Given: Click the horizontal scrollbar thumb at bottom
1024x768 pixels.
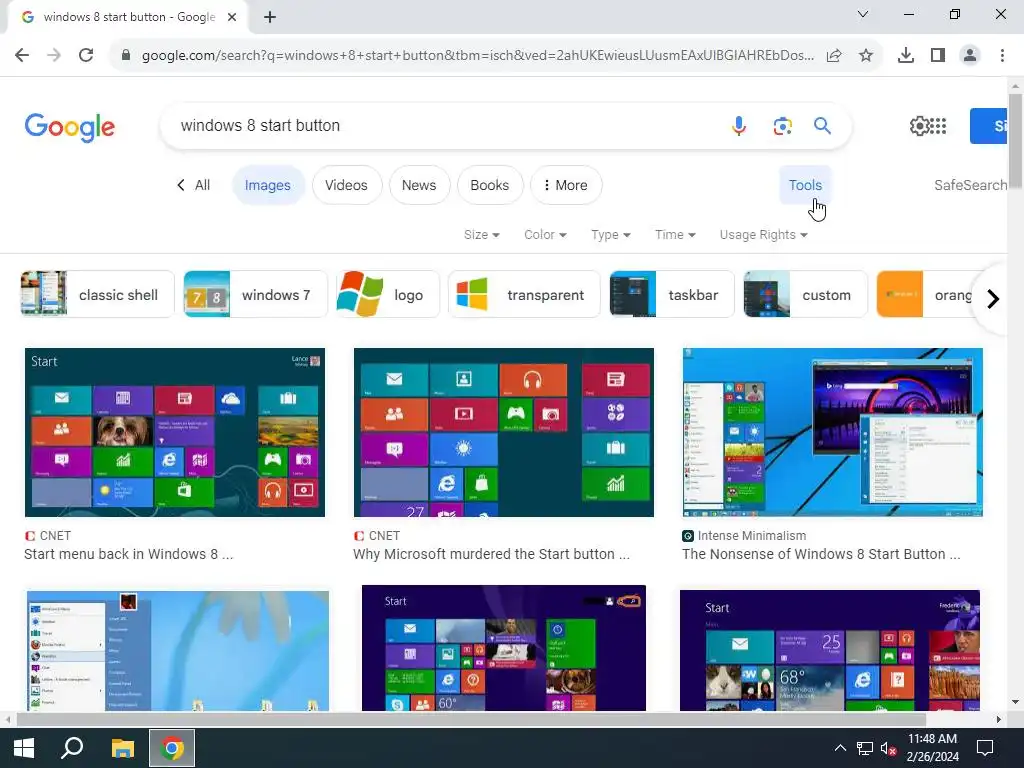Looking at the screenshot, I should tap(471, 720).
